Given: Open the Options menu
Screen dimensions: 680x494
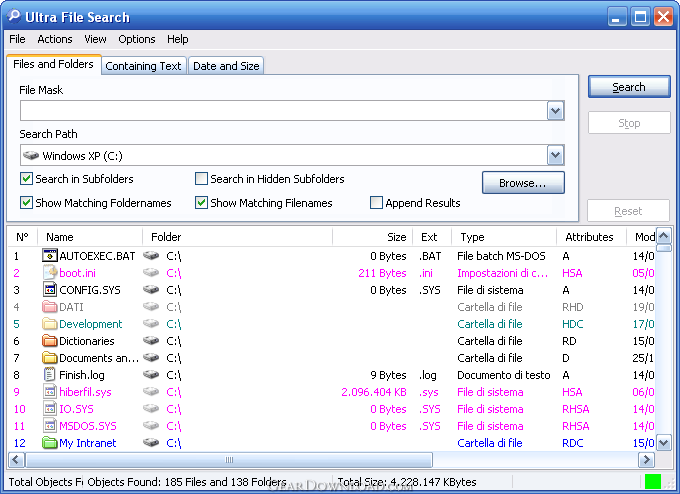Looking at the screenshot, I should tap(137, 39).
